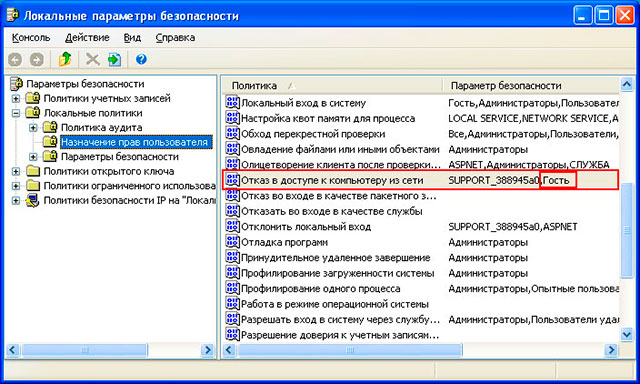Click the policy icon for Профилирование одного процесса
Image resolution: width=640 pixels, height=384 pixels.
[232, 288]
